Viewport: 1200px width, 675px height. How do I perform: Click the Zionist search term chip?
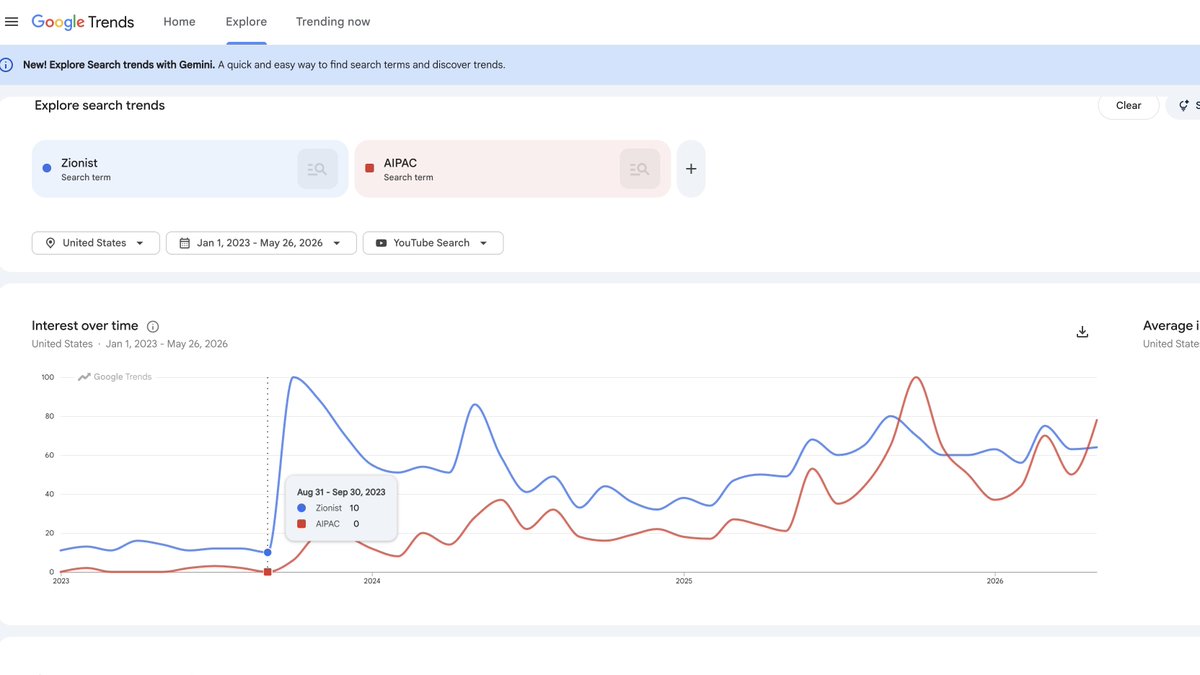tap(190, 169)
